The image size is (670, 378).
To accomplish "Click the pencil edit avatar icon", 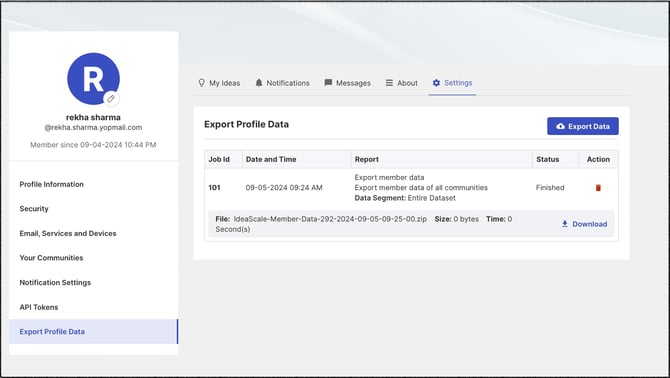I will click(111, 99).
